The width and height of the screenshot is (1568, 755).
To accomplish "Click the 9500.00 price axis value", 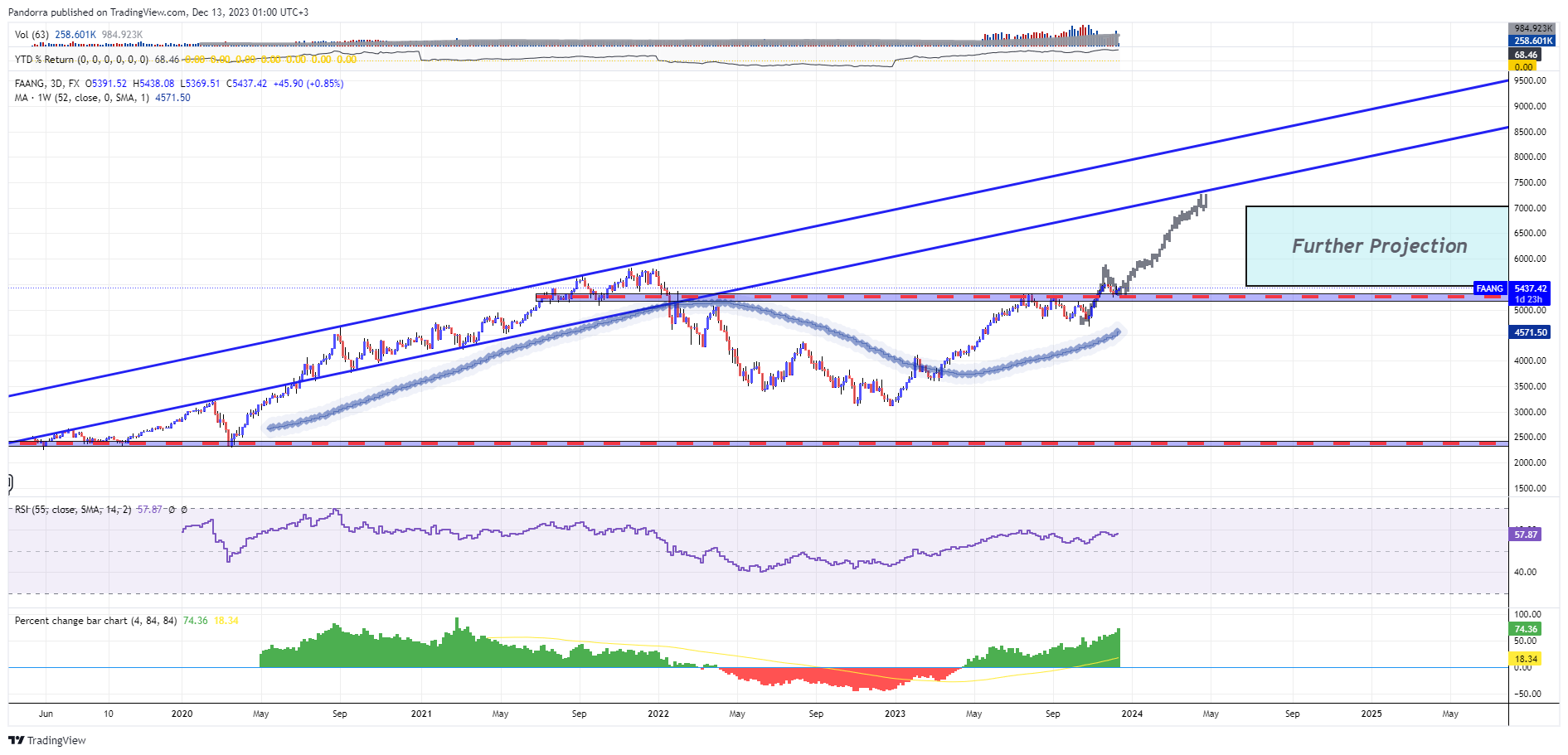I will click(x=1530, y=81).
